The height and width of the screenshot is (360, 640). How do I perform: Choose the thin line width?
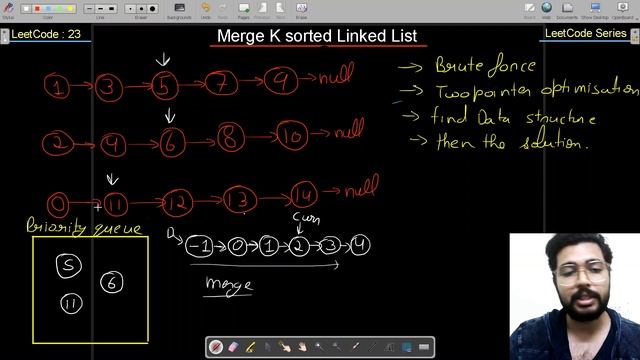(89, 9)
